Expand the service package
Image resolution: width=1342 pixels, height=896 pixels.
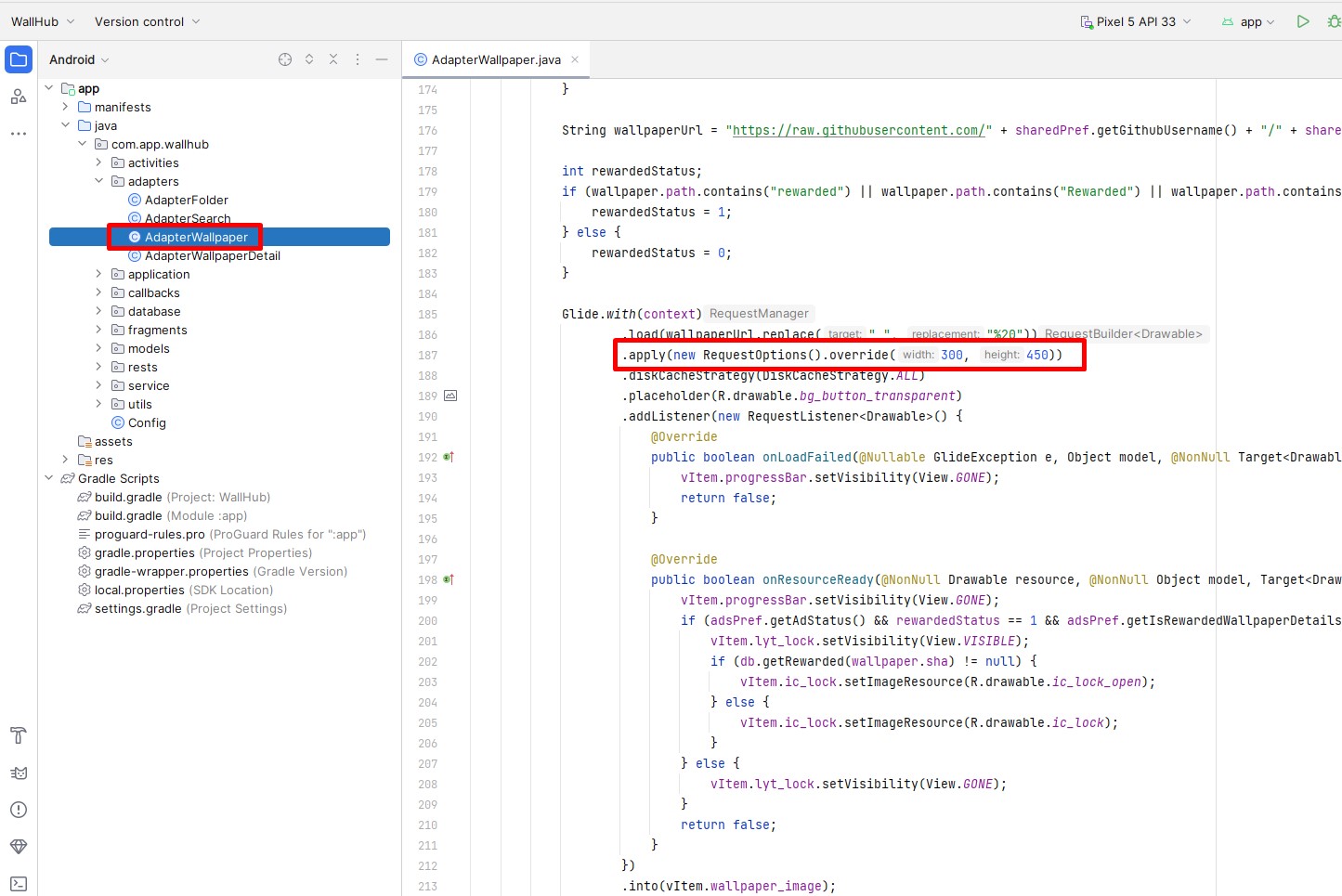tap(99, 385)
